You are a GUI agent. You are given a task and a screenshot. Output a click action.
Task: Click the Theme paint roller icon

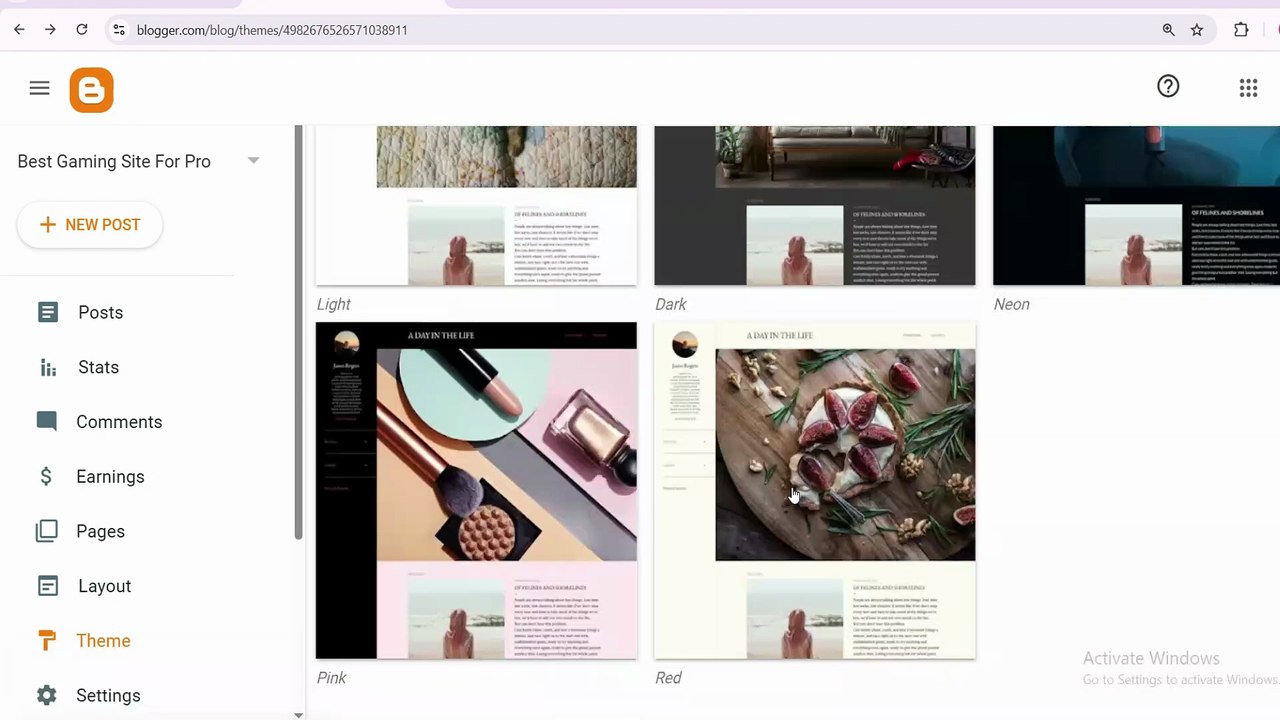[47, 641]
